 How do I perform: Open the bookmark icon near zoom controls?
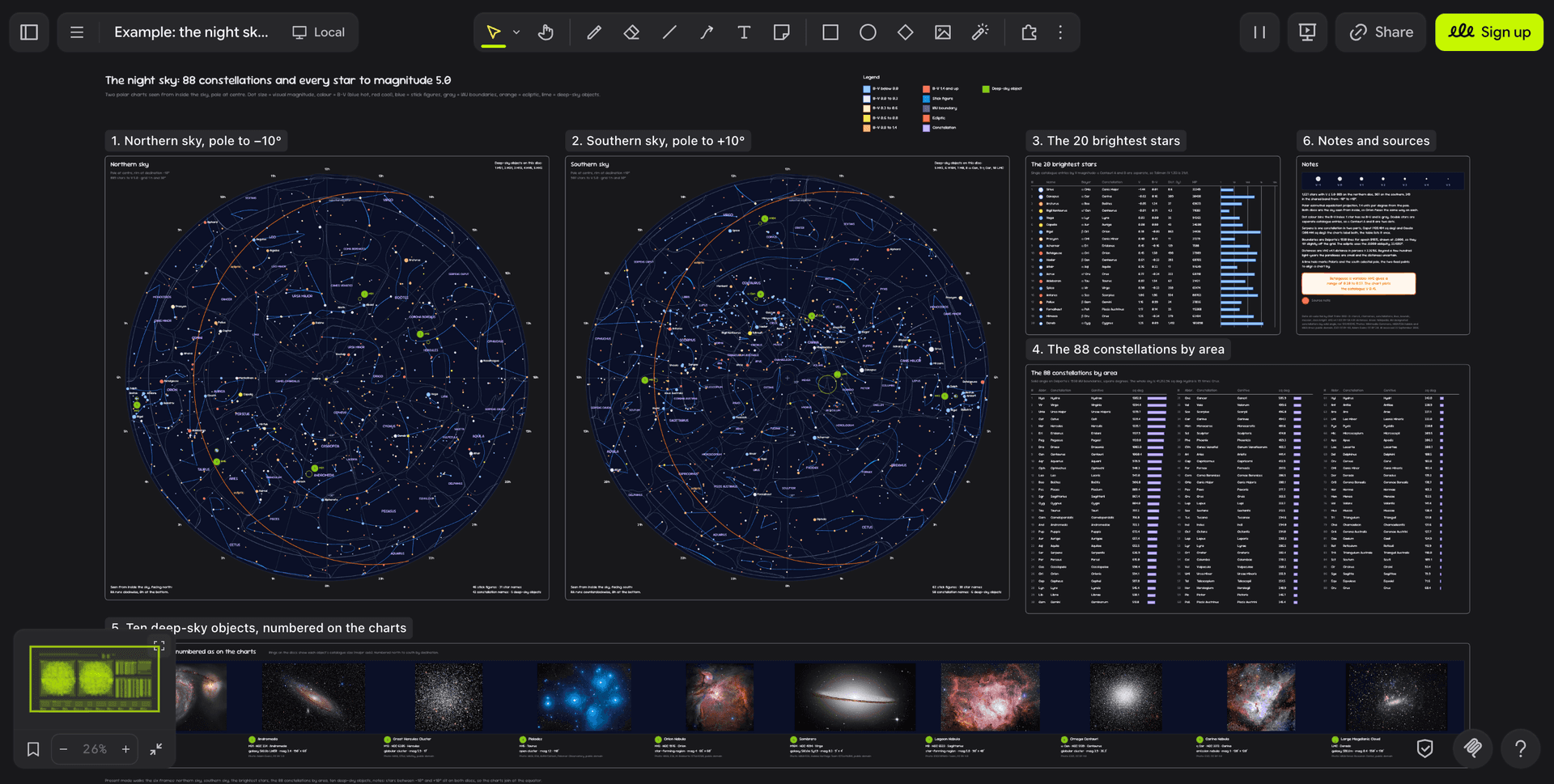pos(33,749)
